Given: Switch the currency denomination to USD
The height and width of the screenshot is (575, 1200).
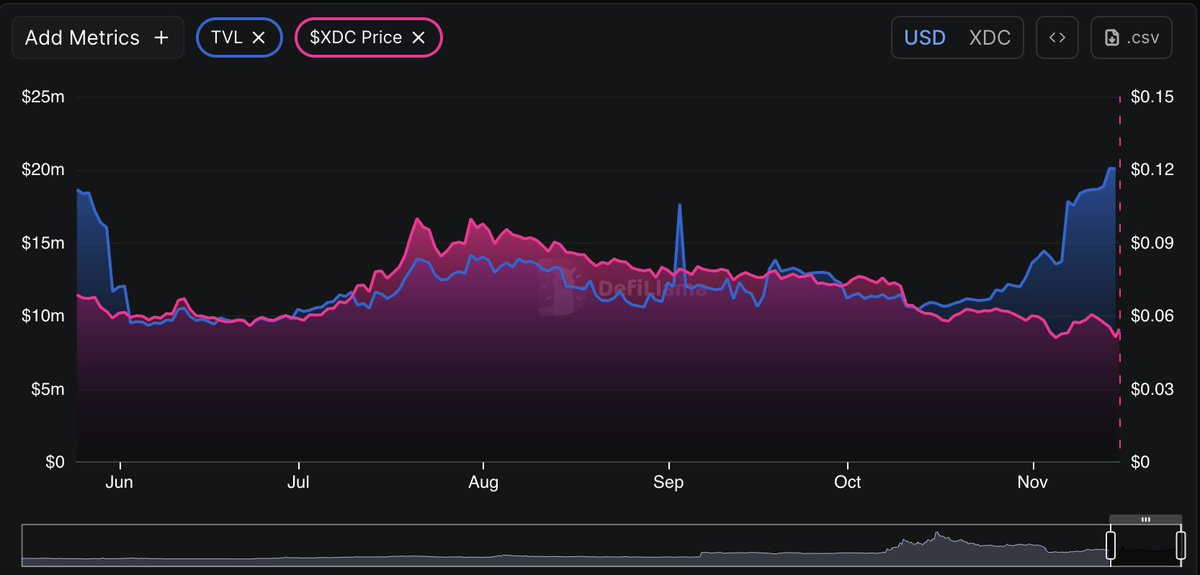Looking at the screenshot, I should (925, 38).
